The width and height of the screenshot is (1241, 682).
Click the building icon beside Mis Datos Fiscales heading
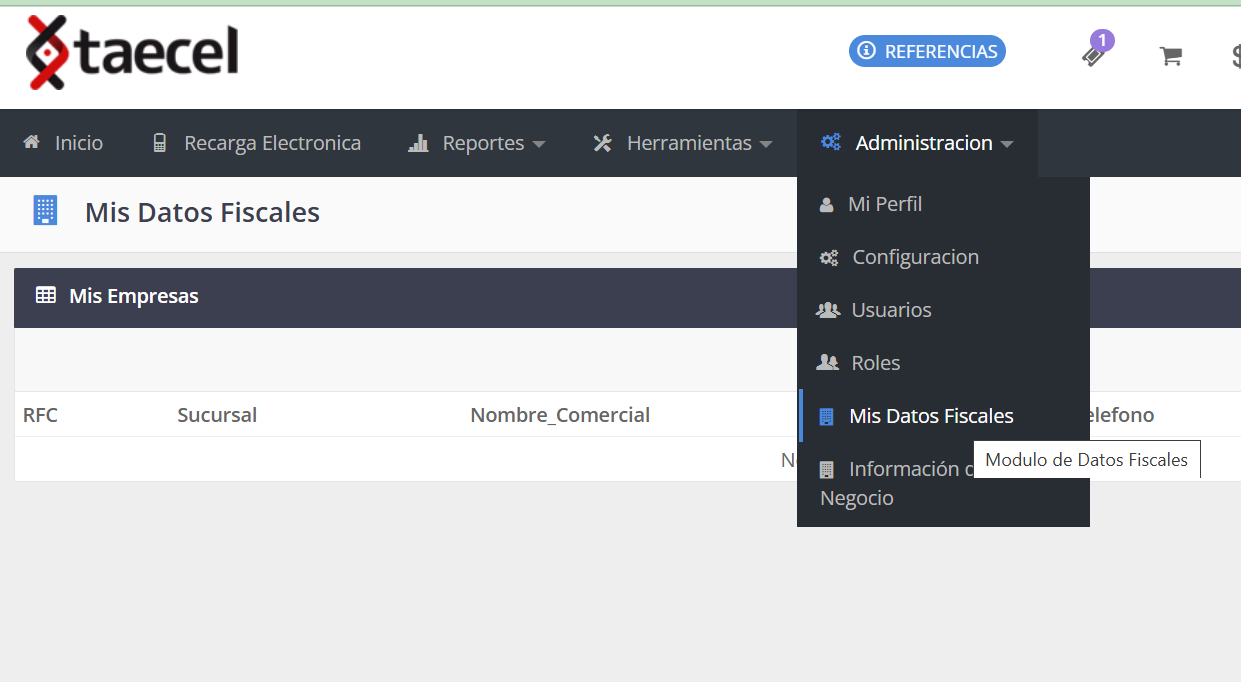[45, 211]
